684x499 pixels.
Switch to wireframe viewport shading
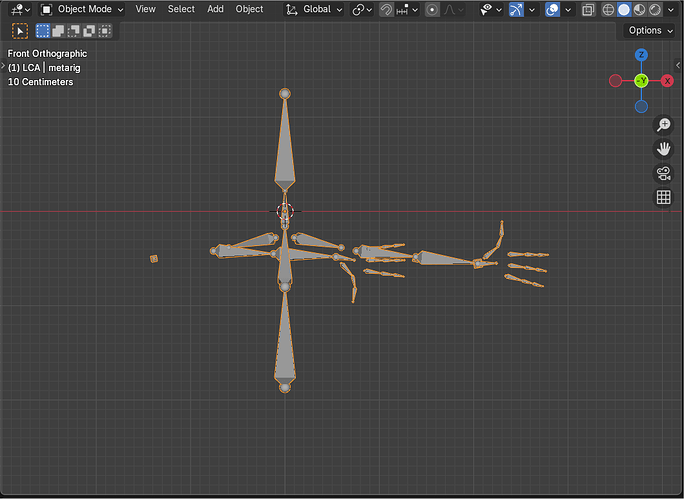[x=608, y=9]
